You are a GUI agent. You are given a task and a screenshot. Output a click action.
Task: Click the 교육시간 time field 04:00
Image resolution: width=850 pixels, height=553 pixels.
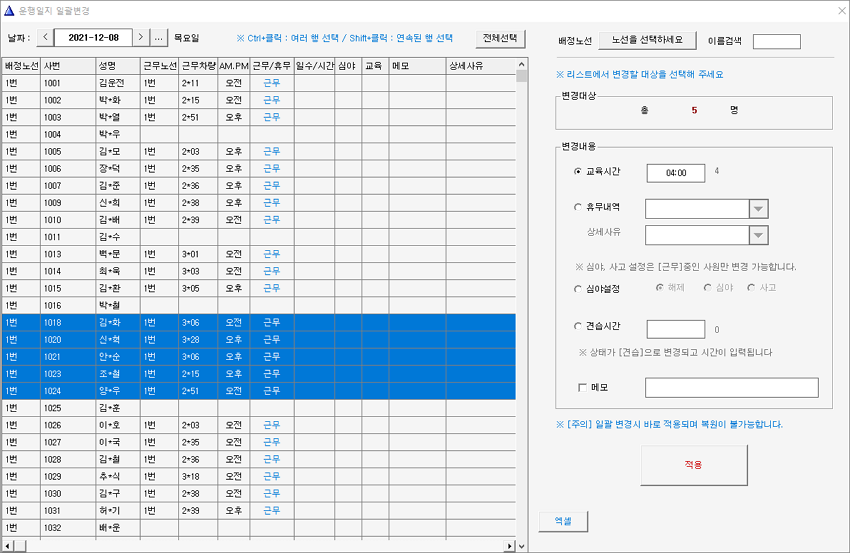coord(676,173)
